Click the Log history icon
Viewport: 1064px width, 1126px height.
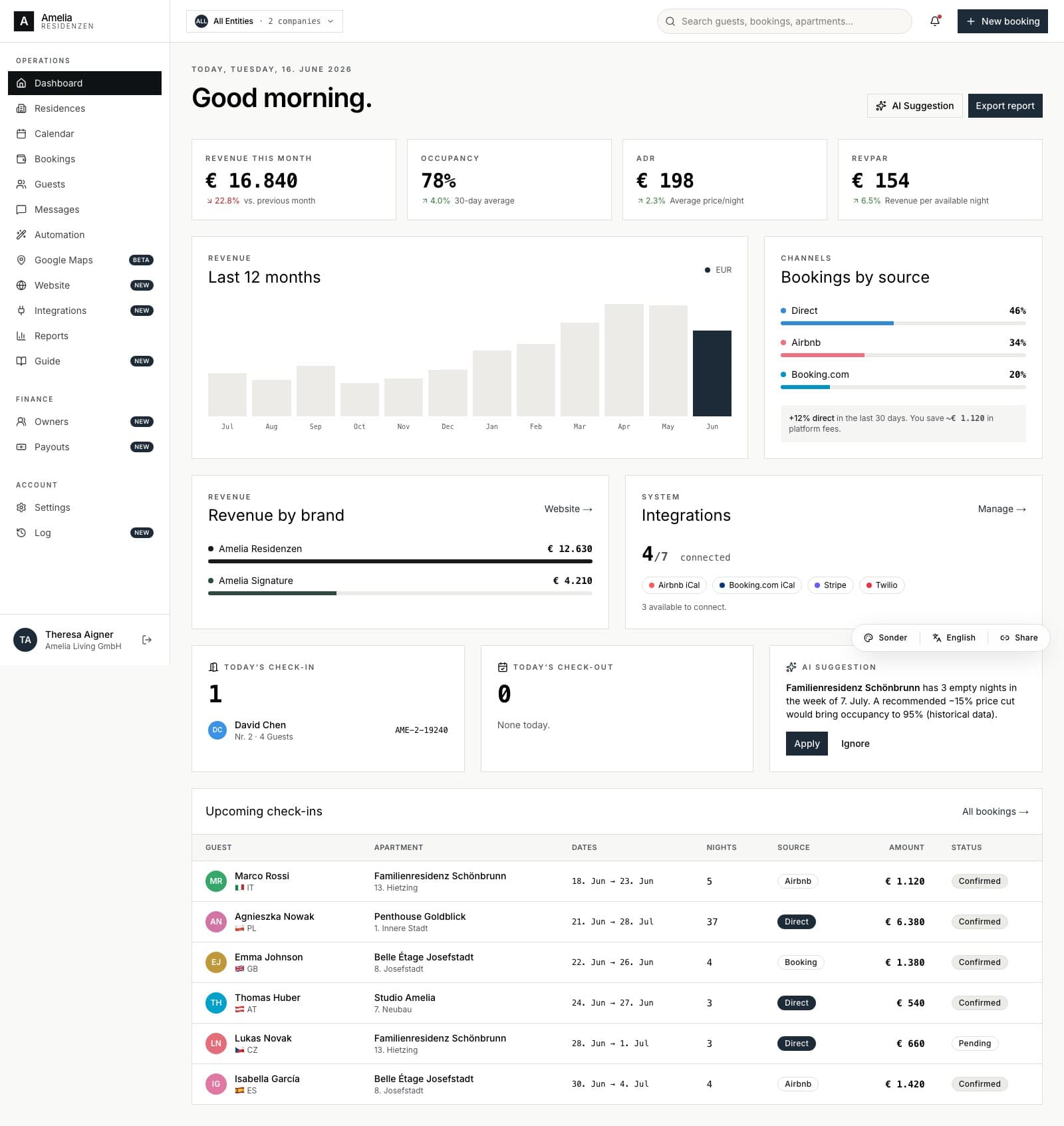tap(21, 533)
